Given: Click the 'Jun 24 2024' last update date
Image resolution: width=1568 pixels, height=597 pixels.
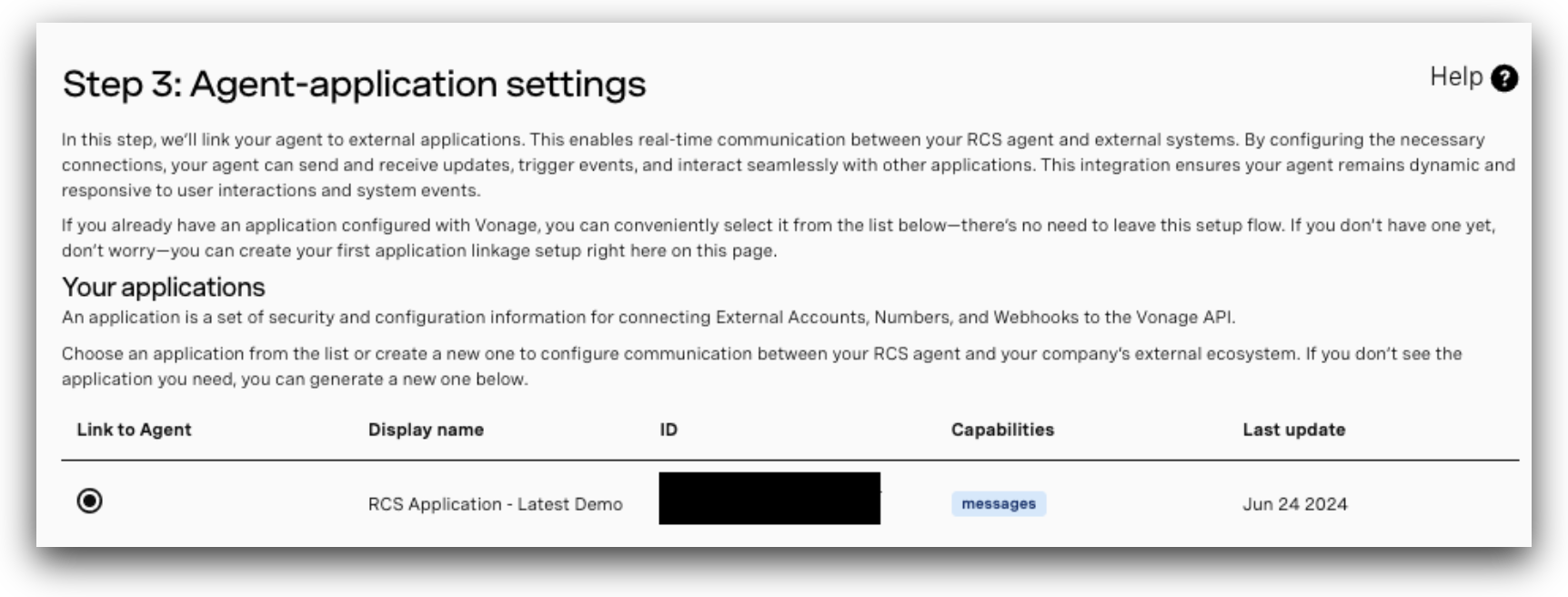Looking at the screenshot, I should pyautogui.click(x=1294, y=504).
